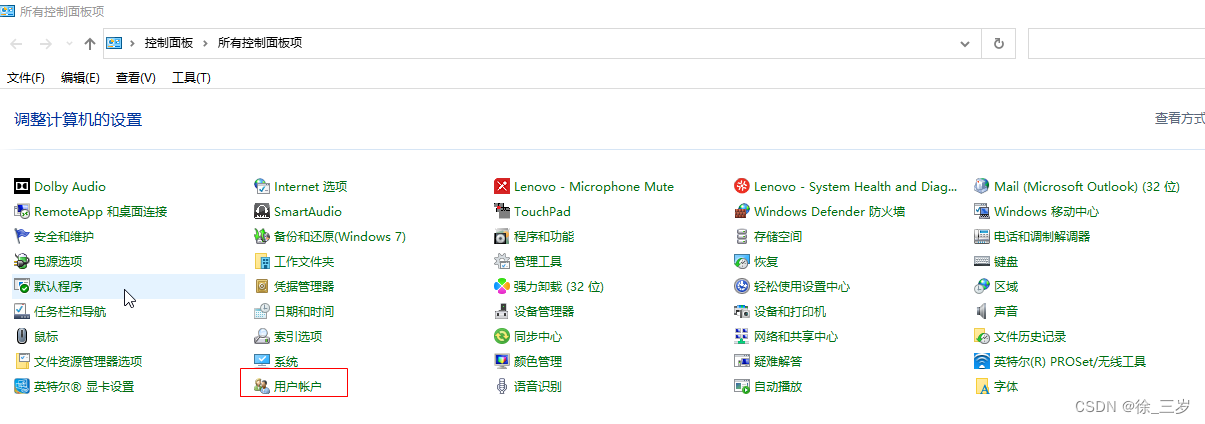
Task: Open the 电话和调制解调器 link
Action: (x=1042, y=236)
